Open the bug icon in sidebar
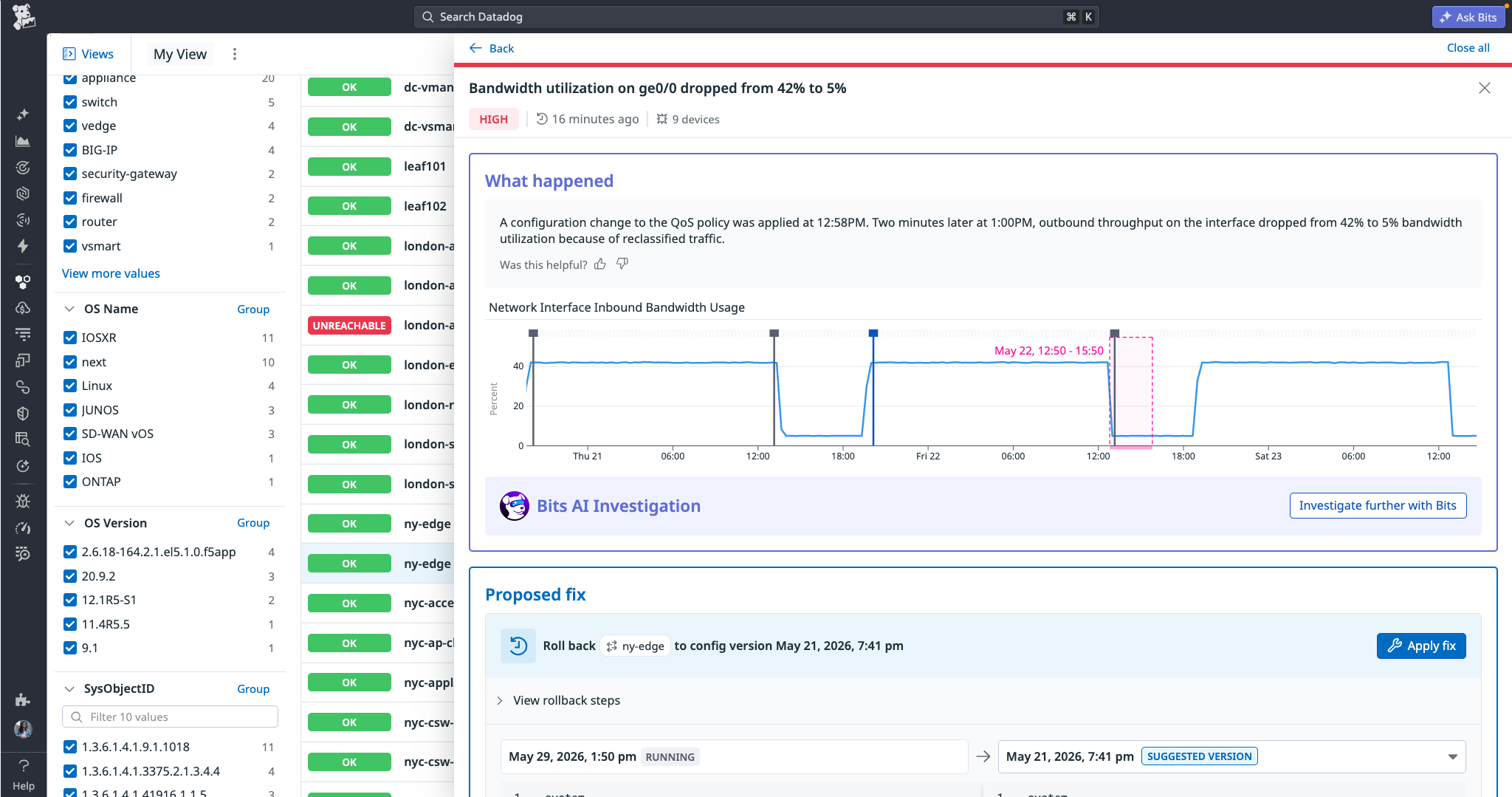1512x797 pixels. (x=23, y=502)
